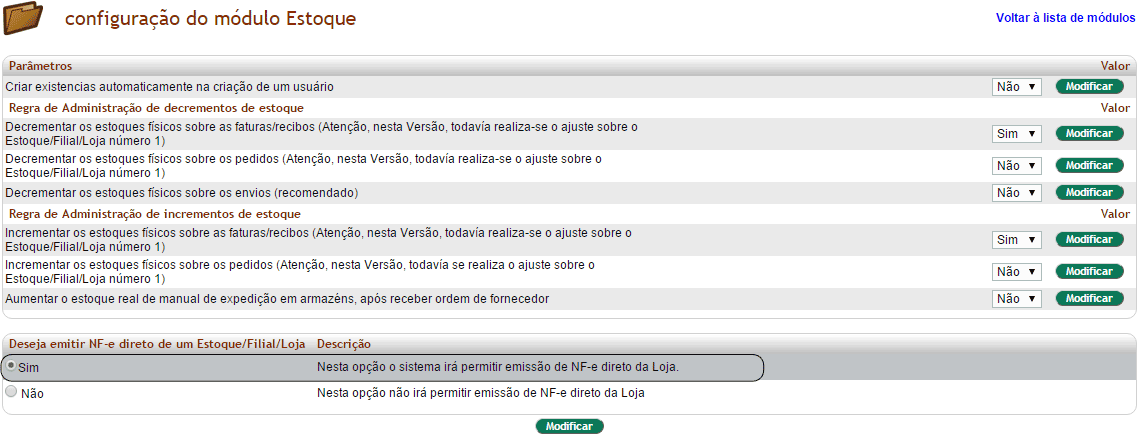Open Voltar à lista de módulos link
1141x445 pixels.
coord(1065,17)
